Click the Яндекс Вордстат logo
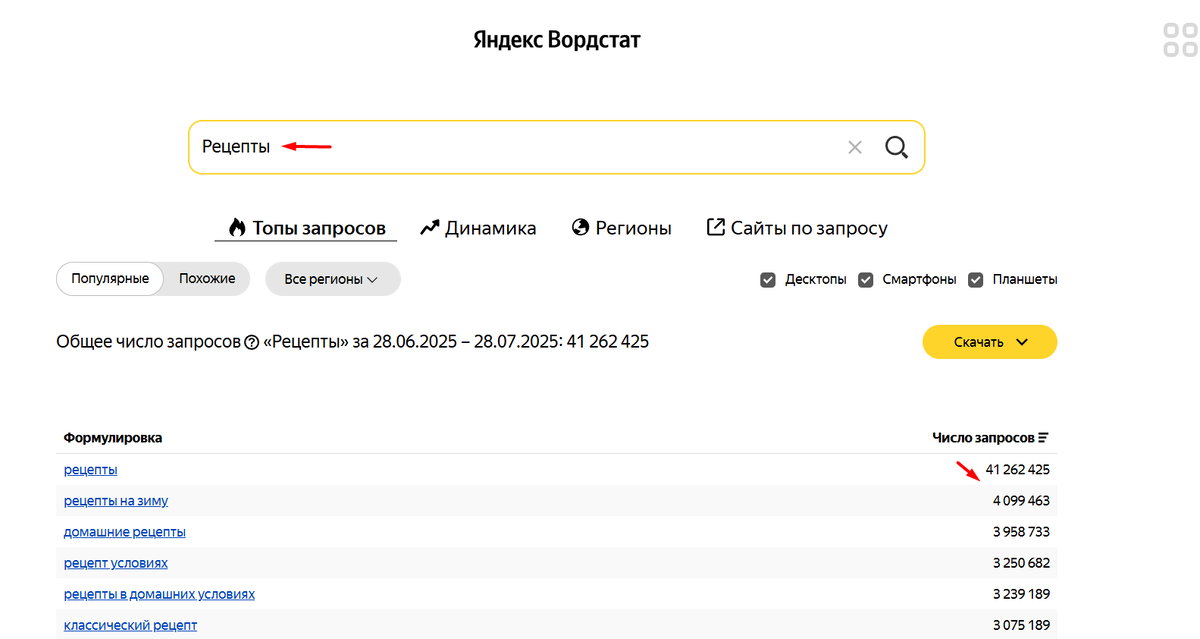The image size is (1200, 639). [x=557, y=40]
